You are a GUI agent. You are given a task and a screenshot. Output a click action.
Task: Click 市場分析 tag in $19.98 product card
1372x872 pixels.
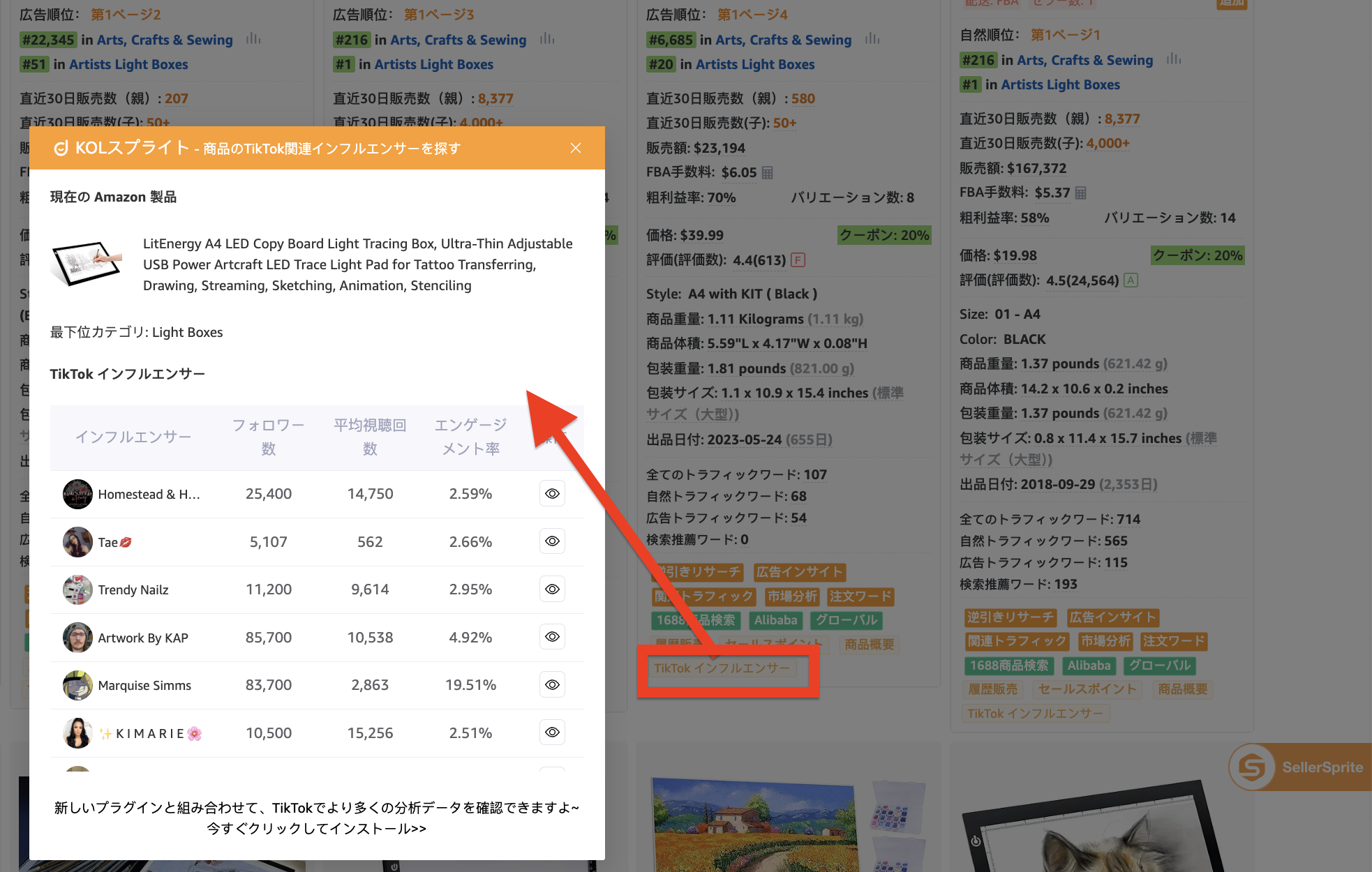pos(1105,641)
